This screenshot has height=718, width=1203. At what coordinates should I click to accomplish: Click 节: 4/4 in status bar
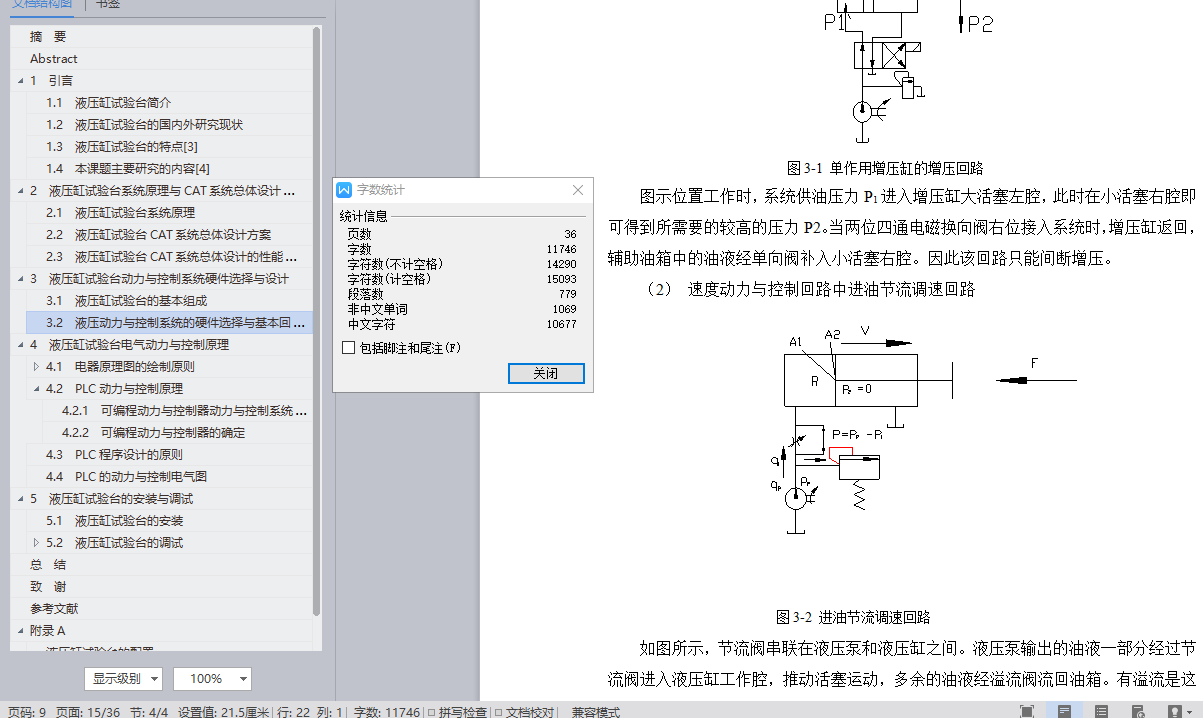coord(150,712)
